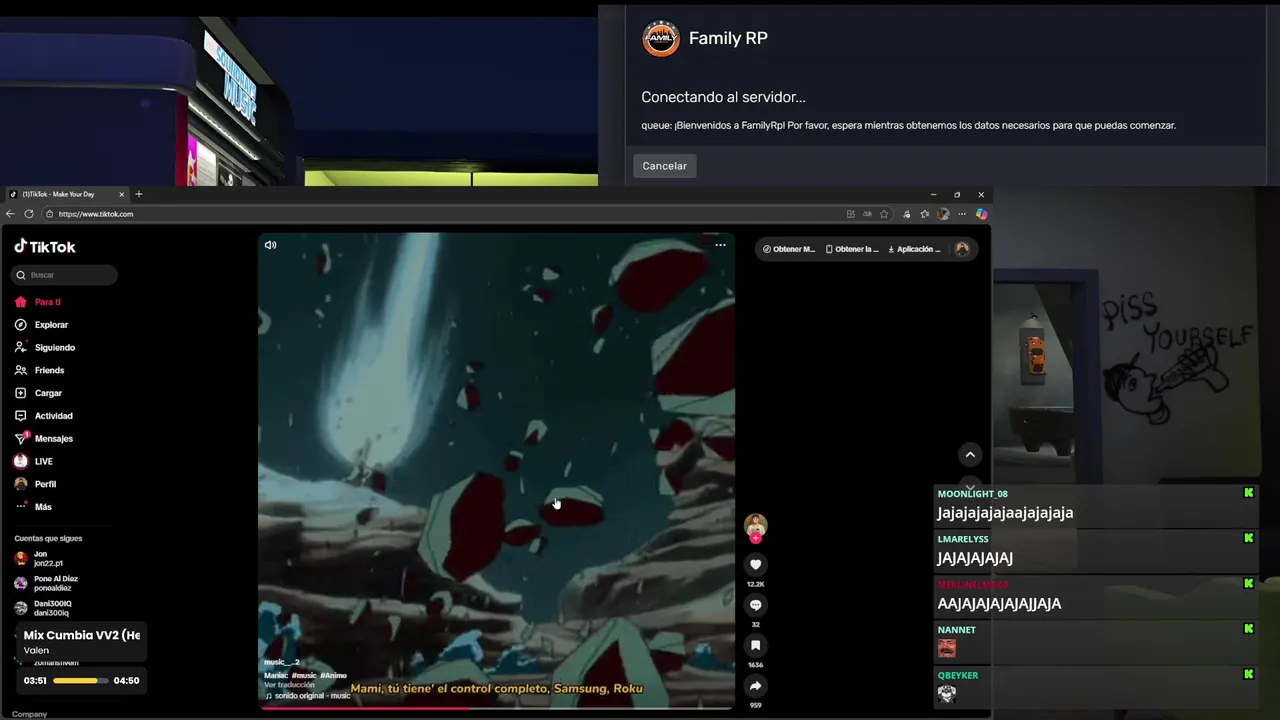Open followed account Dani300IQ
Viewport: 1280px width, 720px height.
[x=43, y=608]
